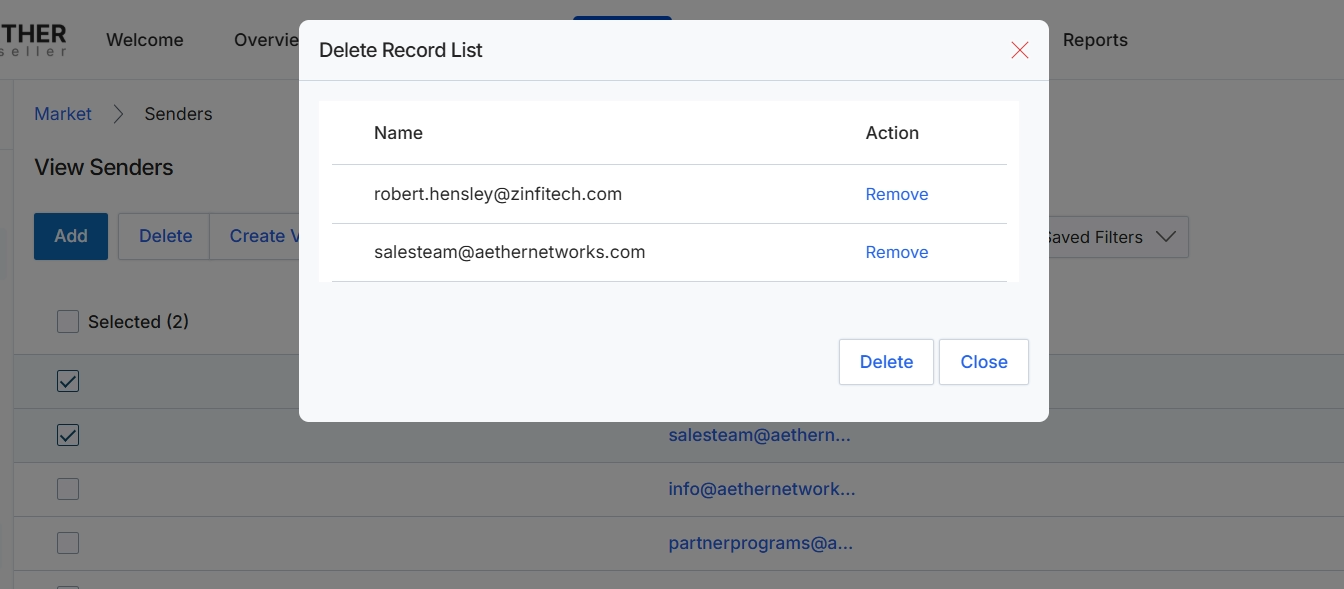Check the info@aethernetwork... row checkbox
This screenshot has width=1344, height=589.
click(68, 489)
